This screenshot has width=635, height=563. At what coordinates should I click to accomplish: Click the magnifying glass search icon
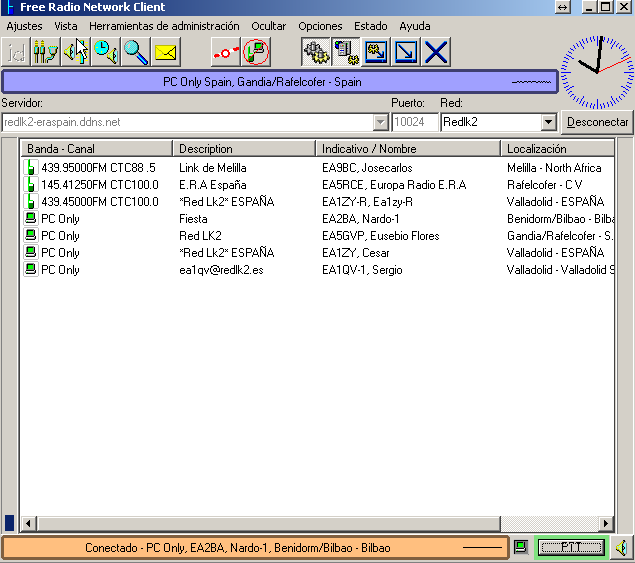click(136, 51)
